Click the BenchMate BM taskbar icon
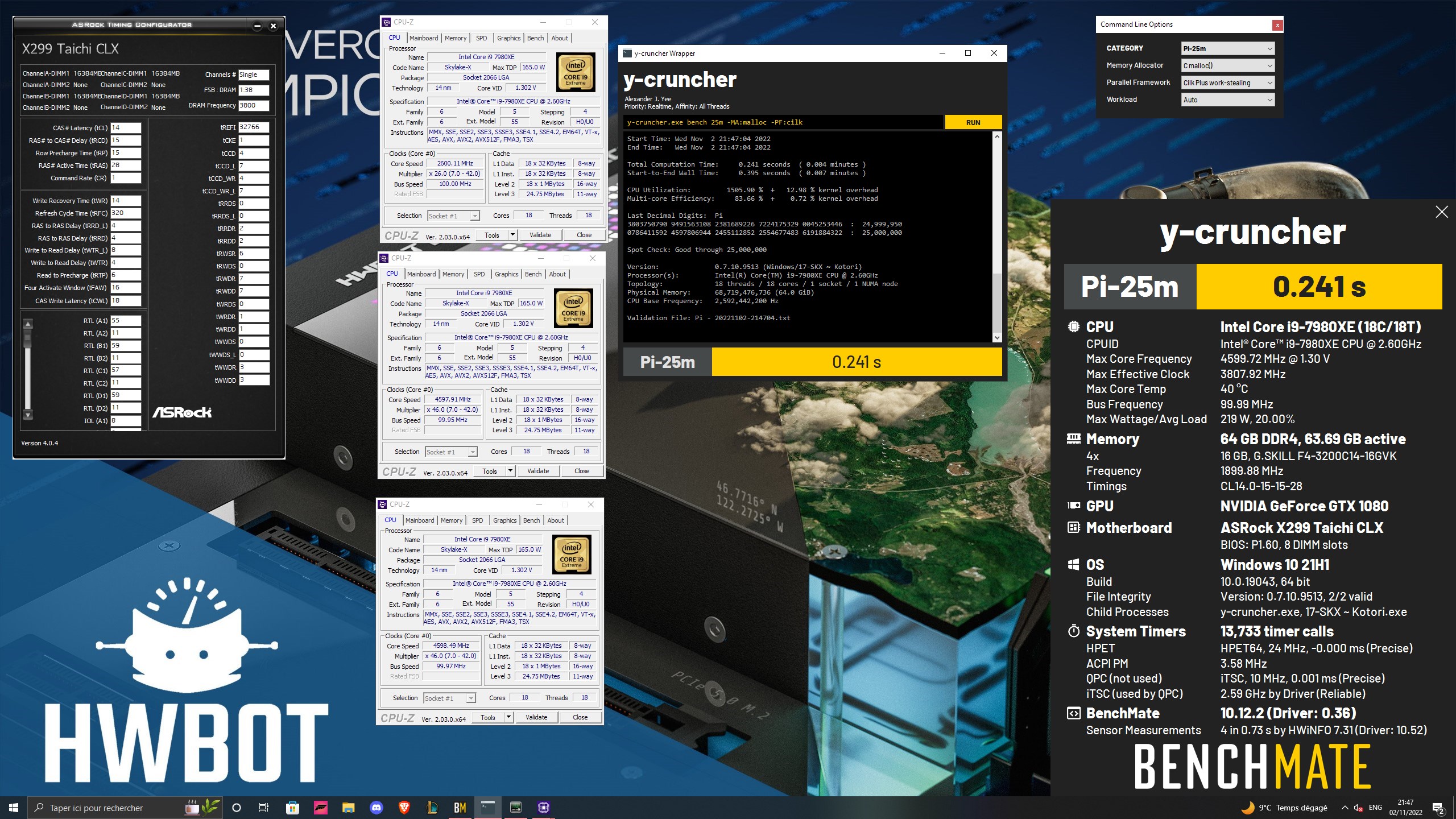 pos(460,808)
